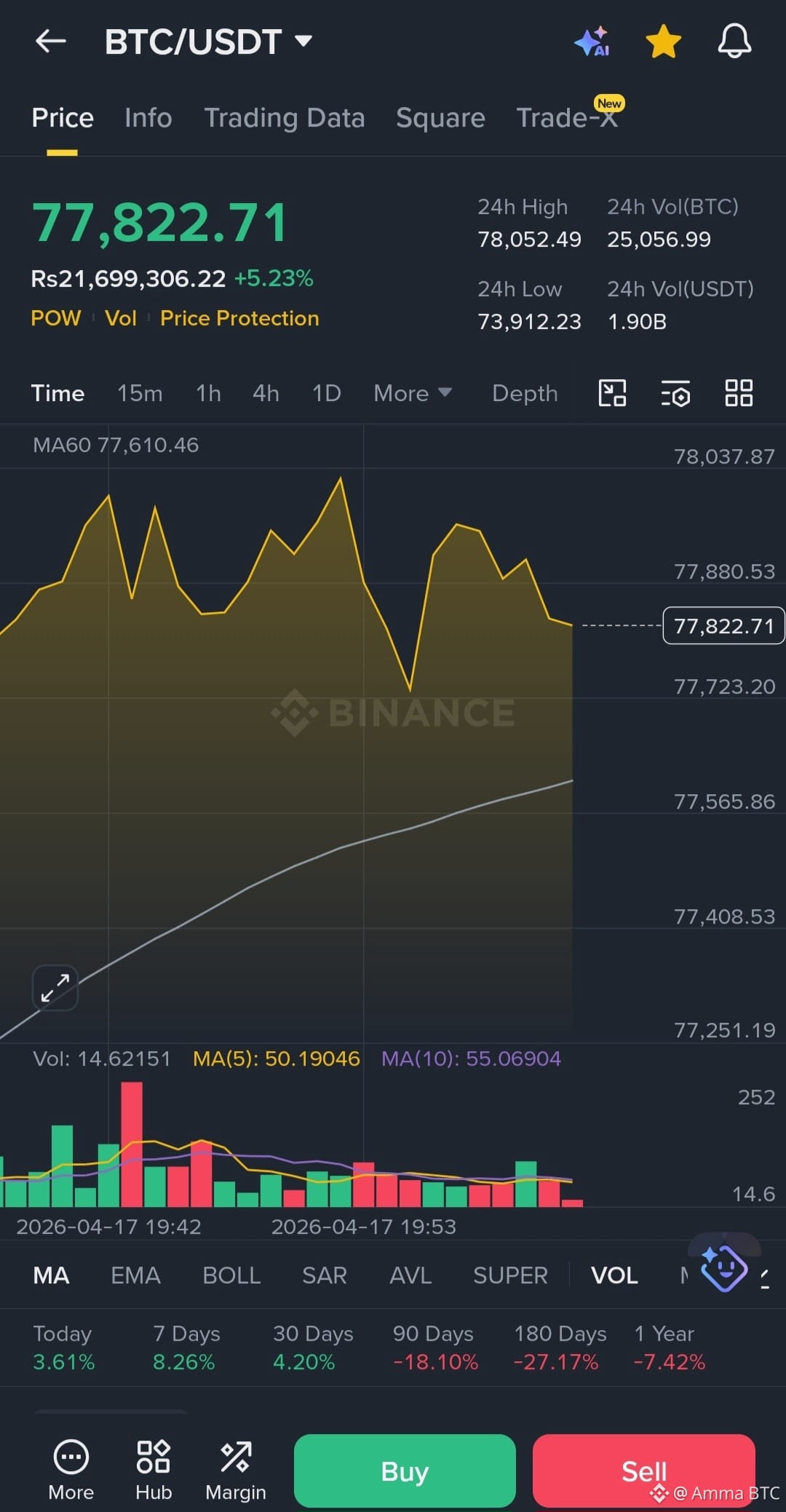The width and height of the screenshot is (786, 1512).
Task: Tap the Vol: 14.62151 readout
Action: pos(101,1058)
